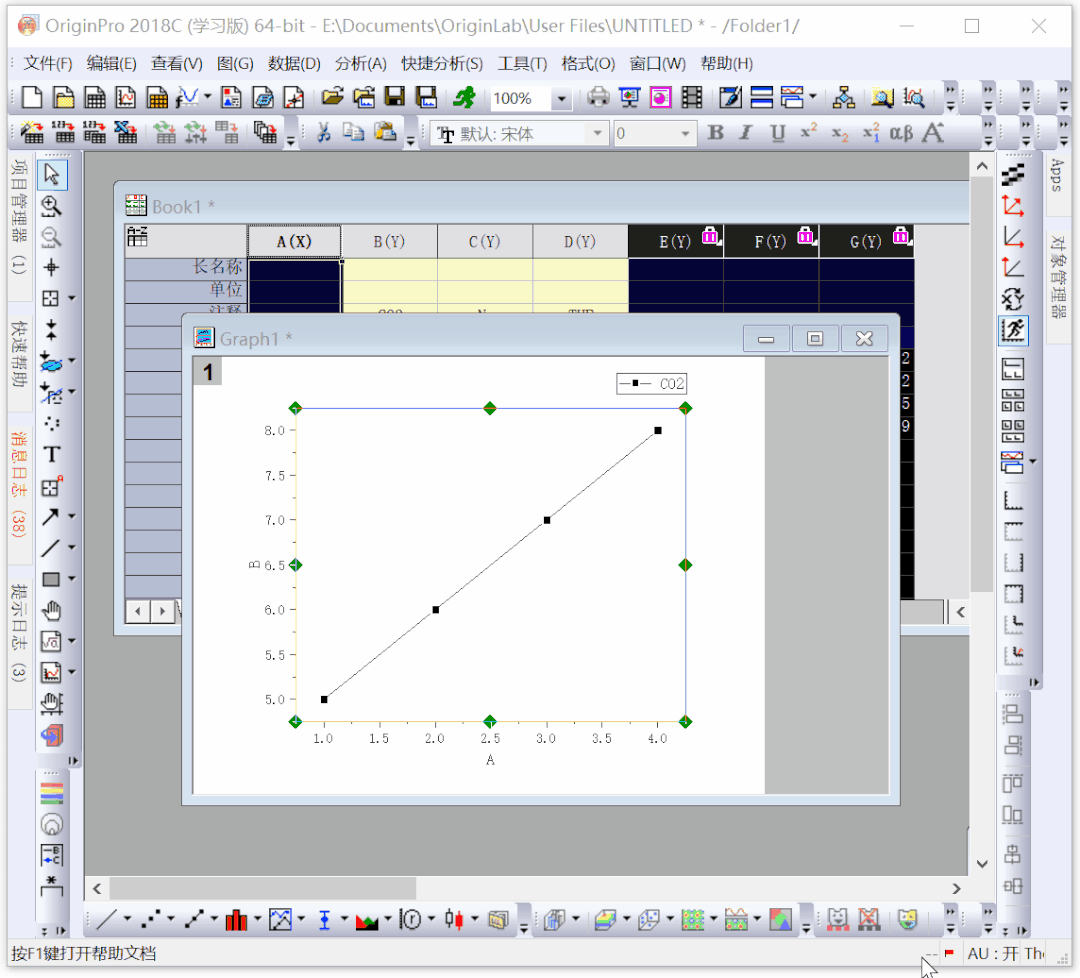Click the Print icon in toolbar

click(598, 97)
